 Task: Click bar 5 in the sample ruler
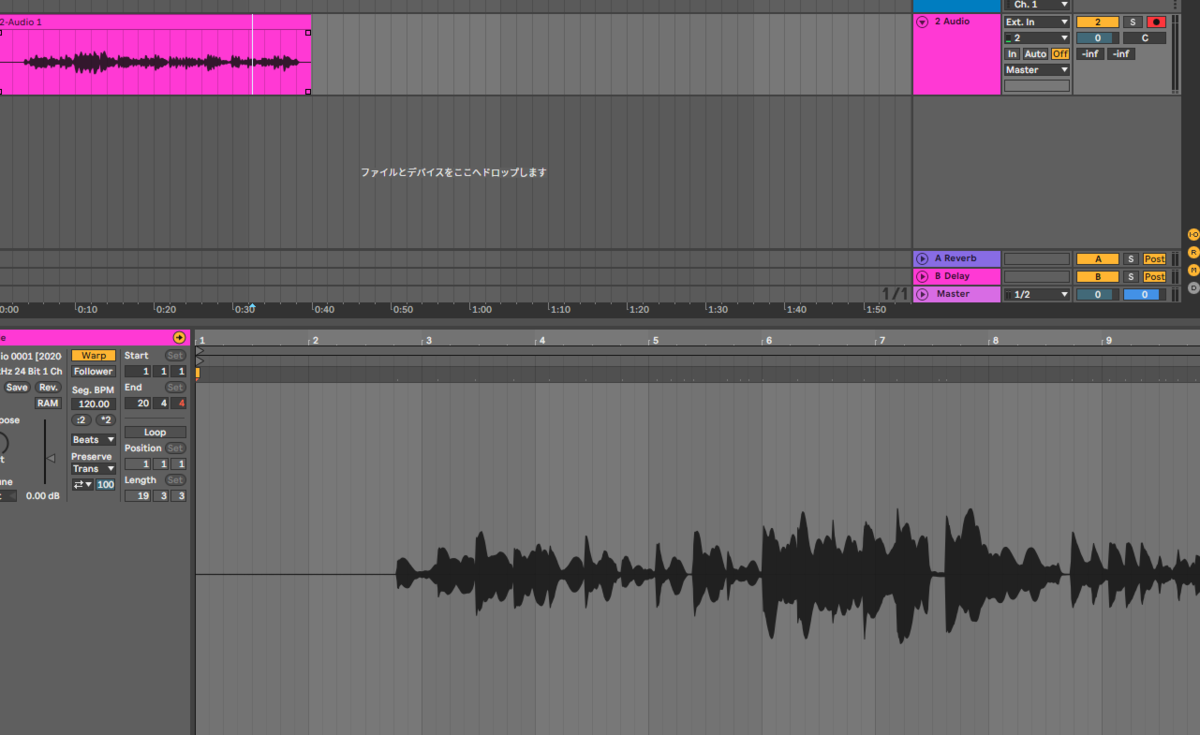coord(655,341)
